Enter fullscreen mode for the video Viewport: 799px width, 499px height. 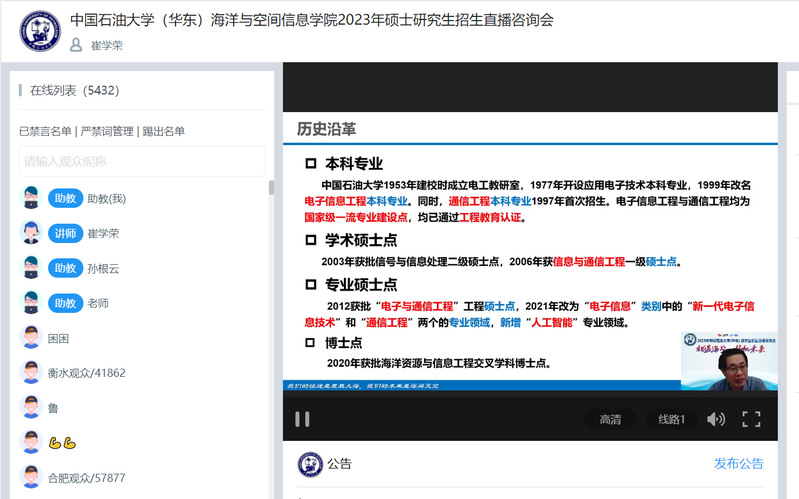(752, 419)
